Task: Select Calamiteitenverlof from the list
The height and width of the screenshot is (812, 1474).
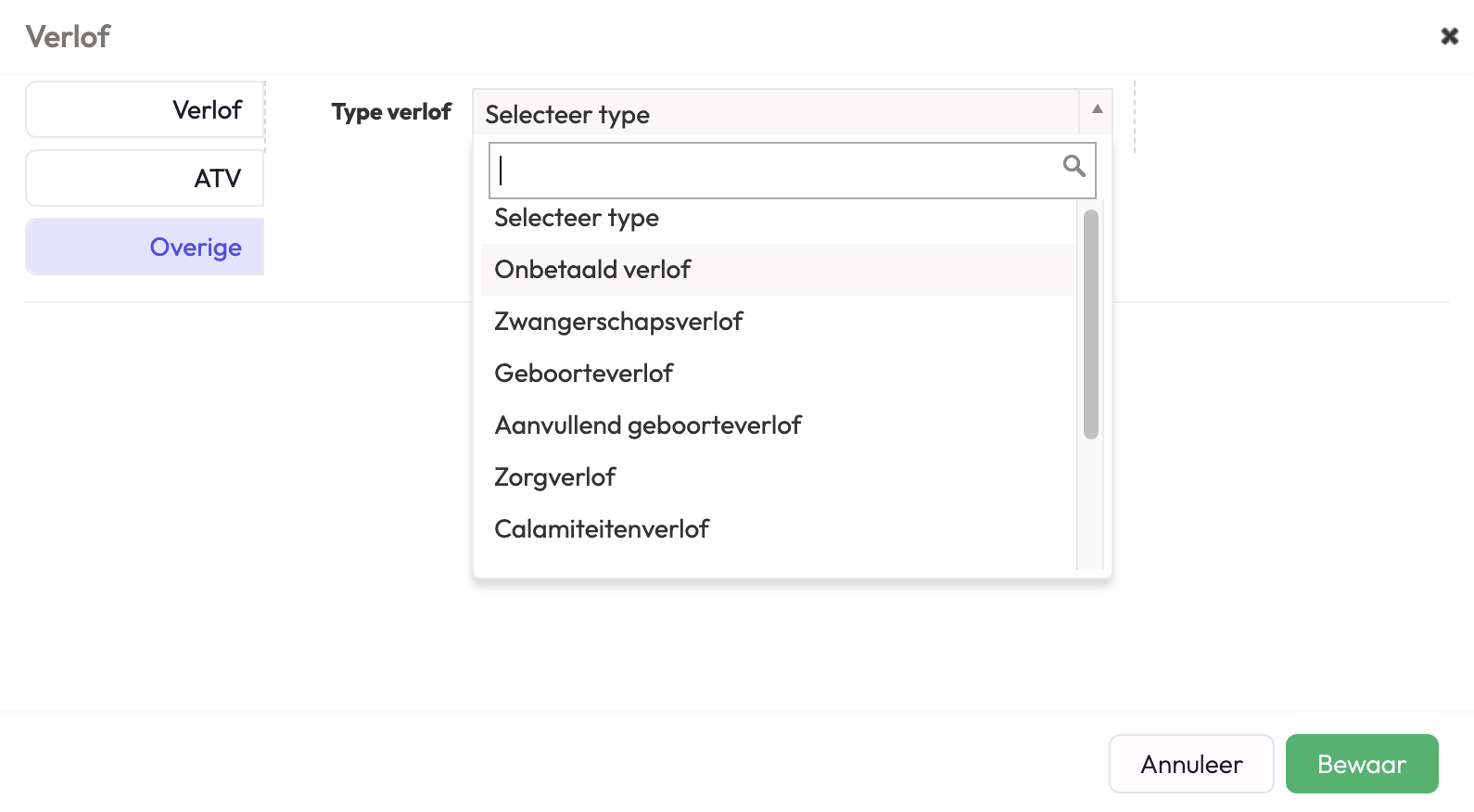Action: tap(602, 529)
